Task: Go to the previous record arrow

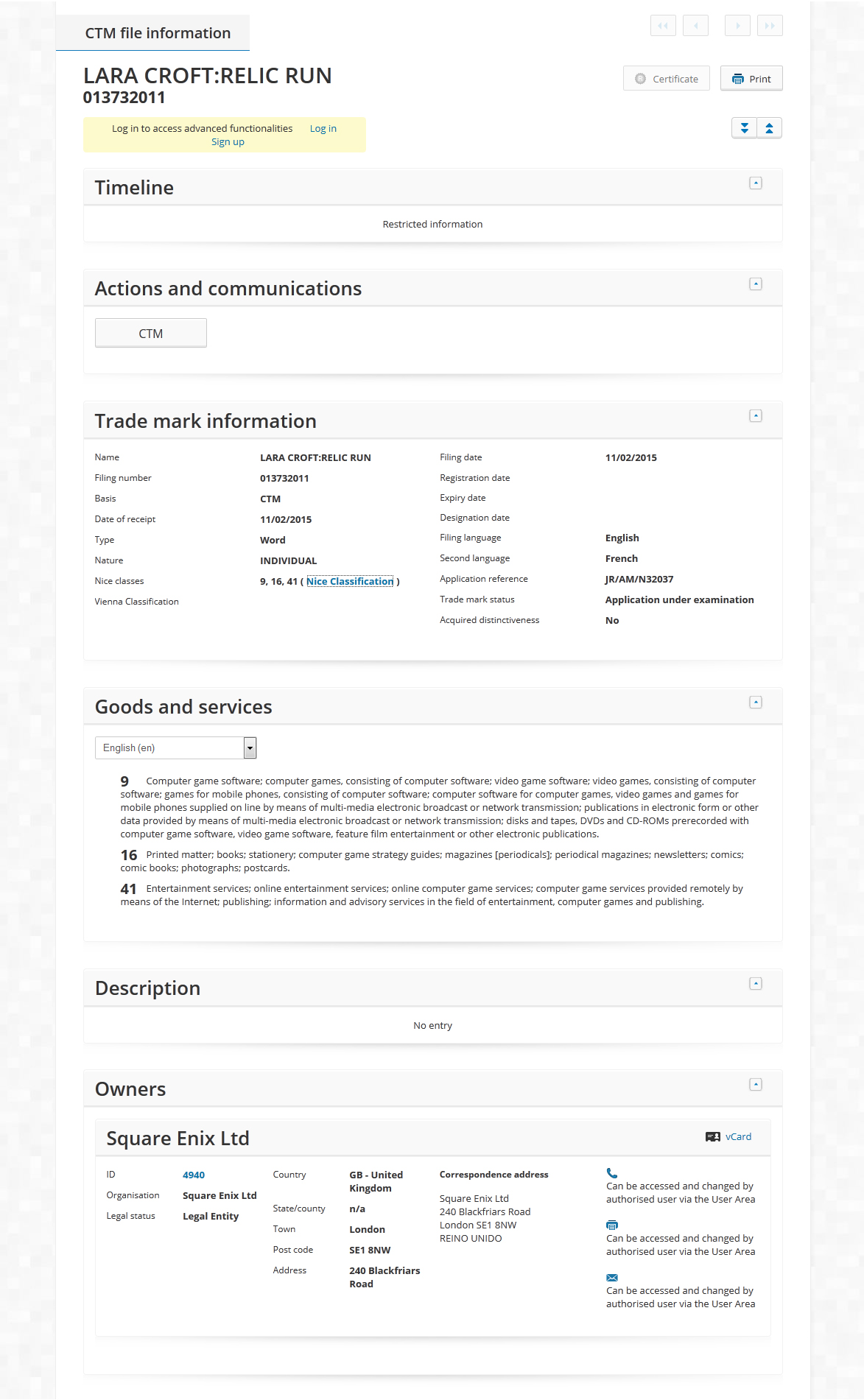Action: 695,26
